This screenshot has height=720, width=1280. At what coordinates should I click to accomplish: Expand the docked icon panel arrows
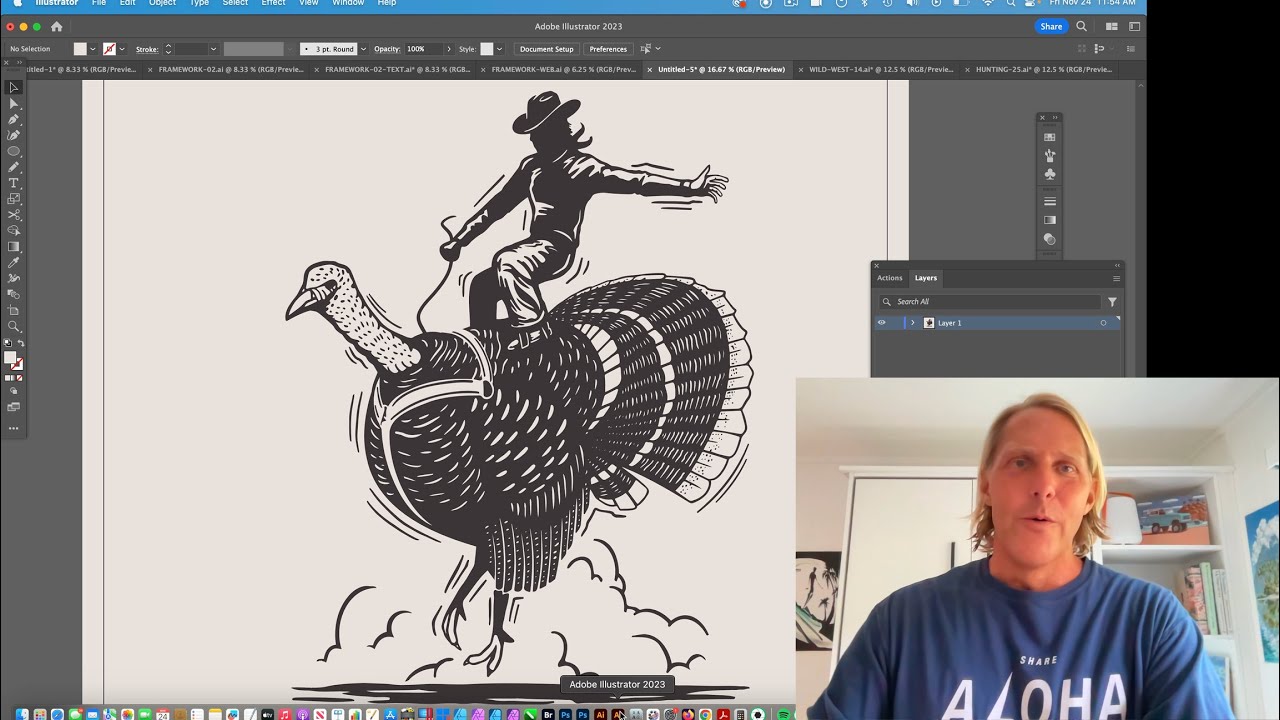(x=1055, y=118)
